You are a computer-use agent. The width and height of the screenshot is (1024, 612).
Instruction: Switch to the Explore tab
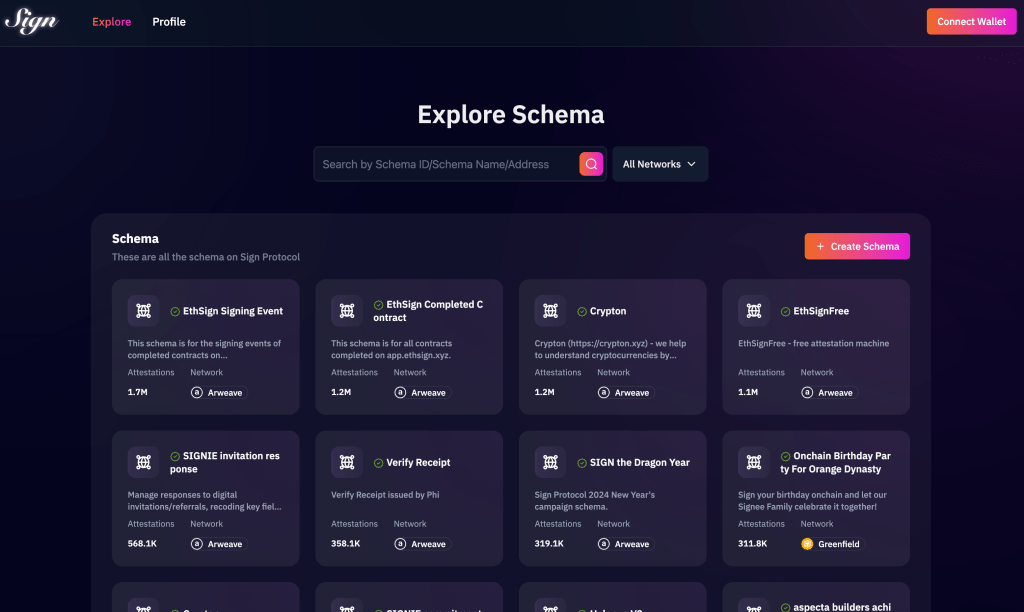[x=111, y=22]
